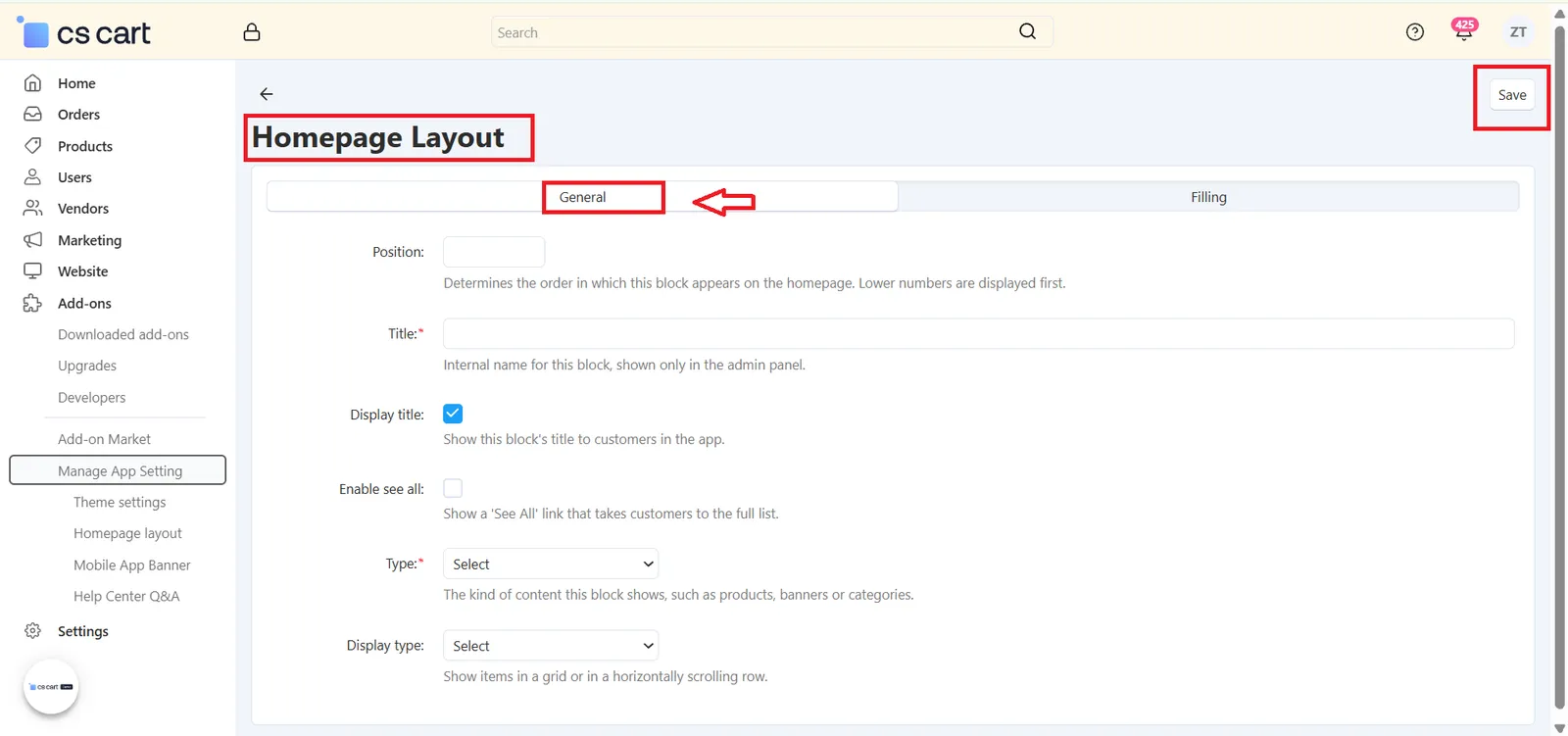
Task: Click the Save button
Action: click(1512, 95)
